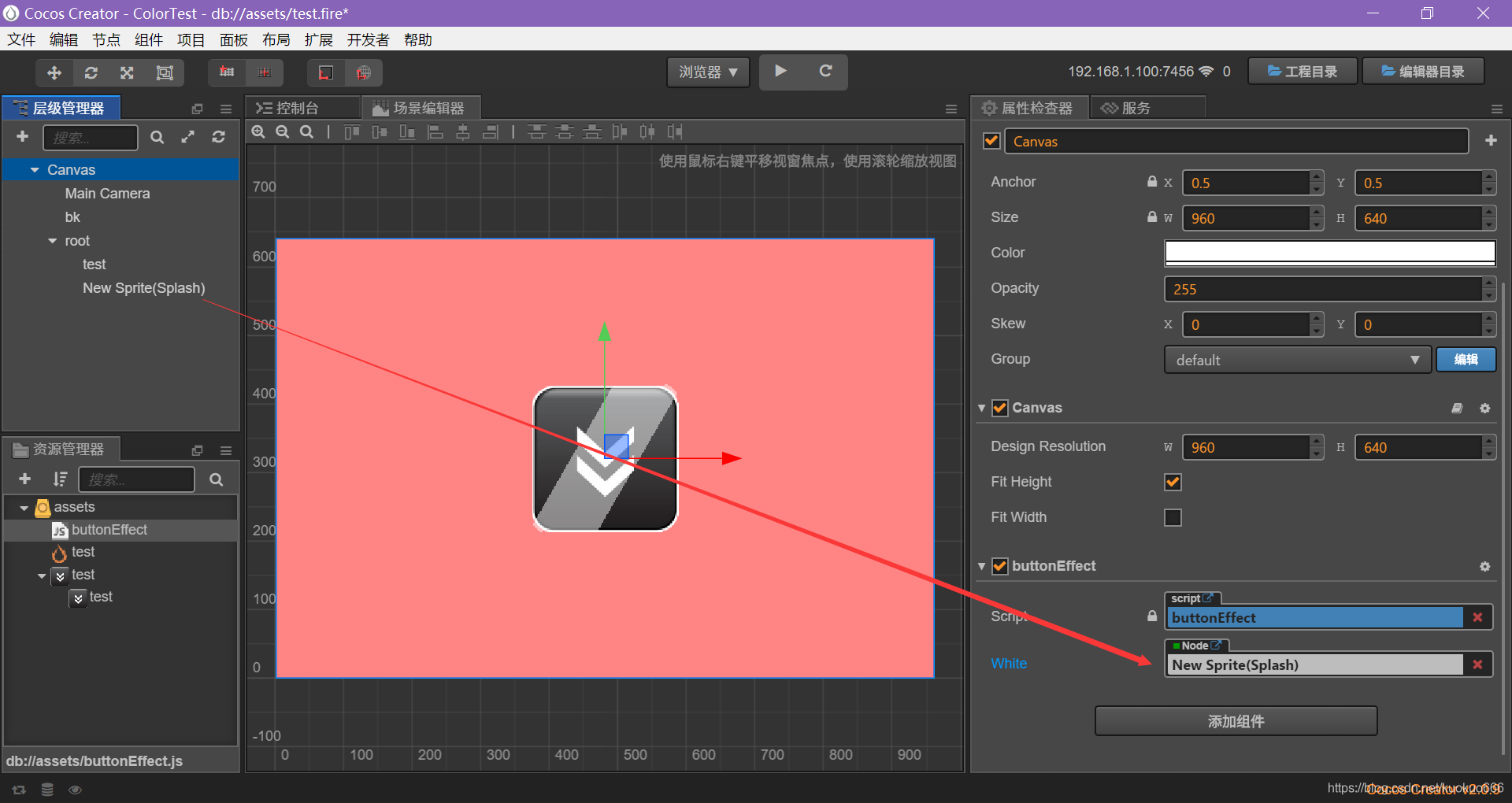Disable the Canvas component checkbox
The width and height of the screenshot is (1512, 803).
1000,408
